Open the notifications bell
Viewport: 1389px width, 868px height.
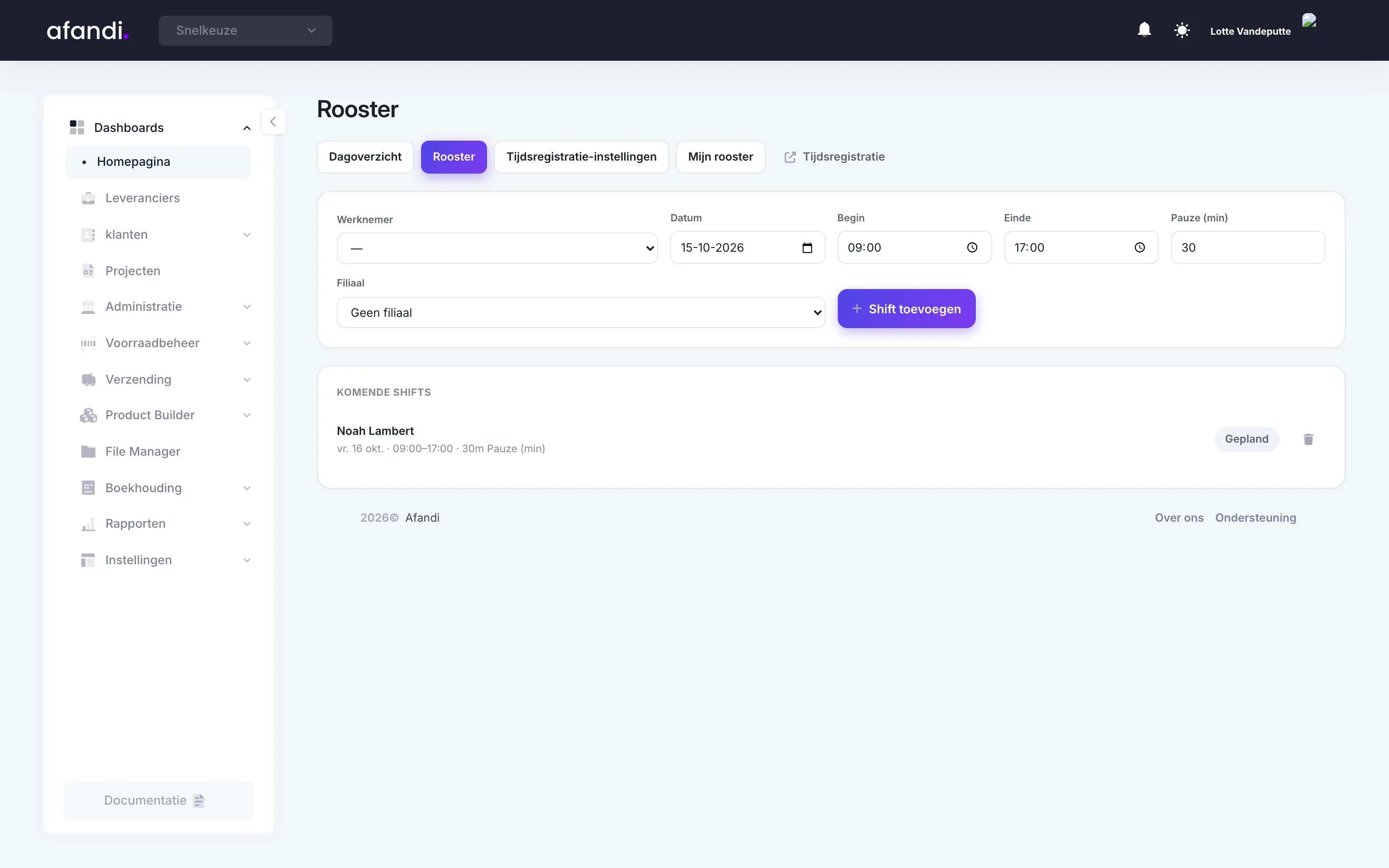(1144, 30)
